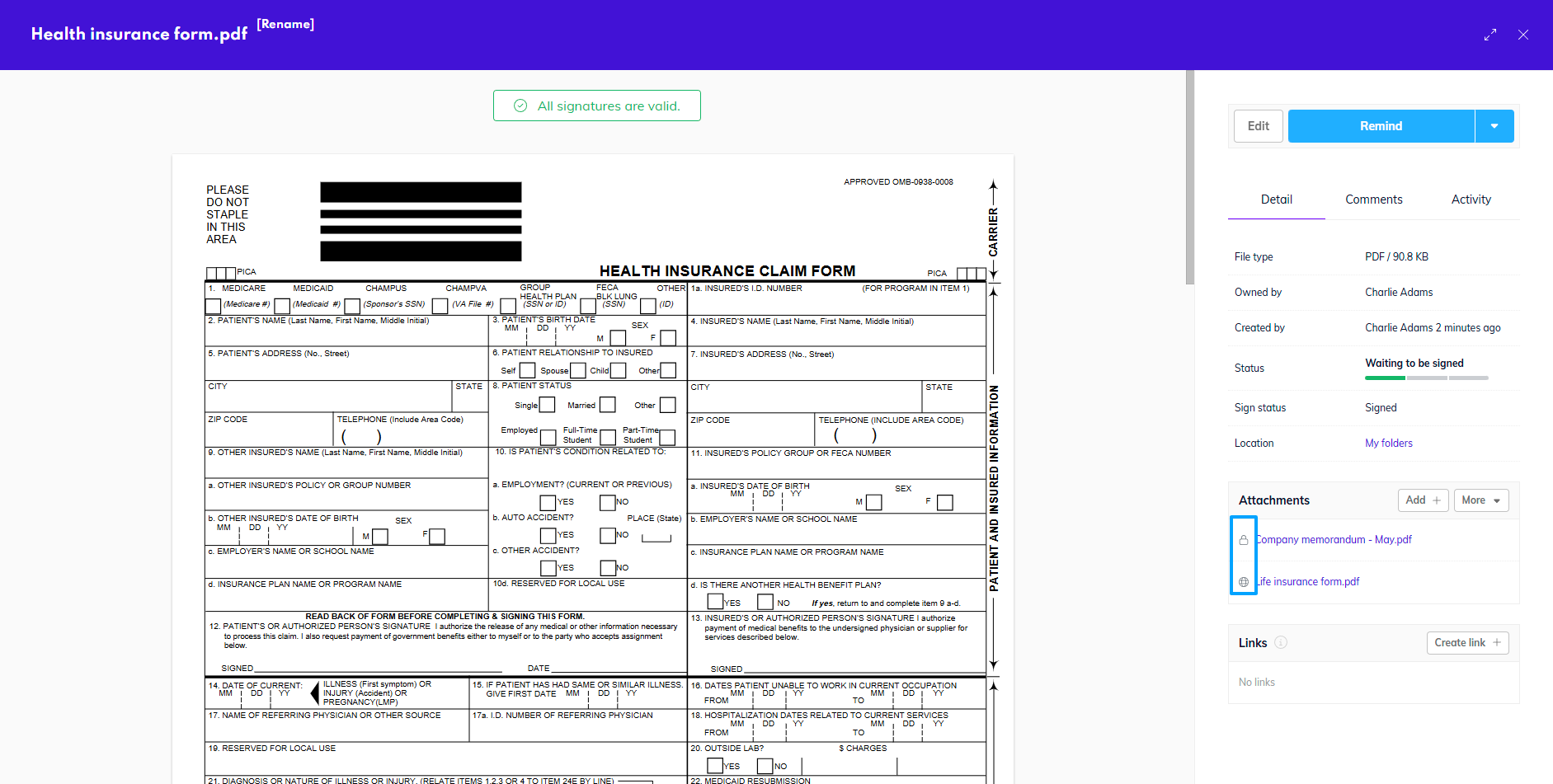
Task: Click the Create link button
Action: (1466, 643)
